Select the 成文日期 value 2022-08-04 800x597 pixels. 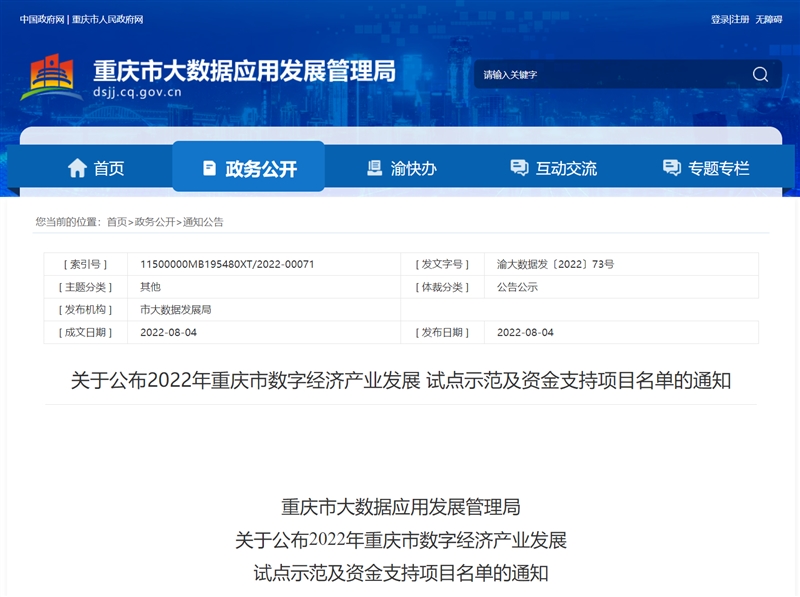(x=168, y=332)
